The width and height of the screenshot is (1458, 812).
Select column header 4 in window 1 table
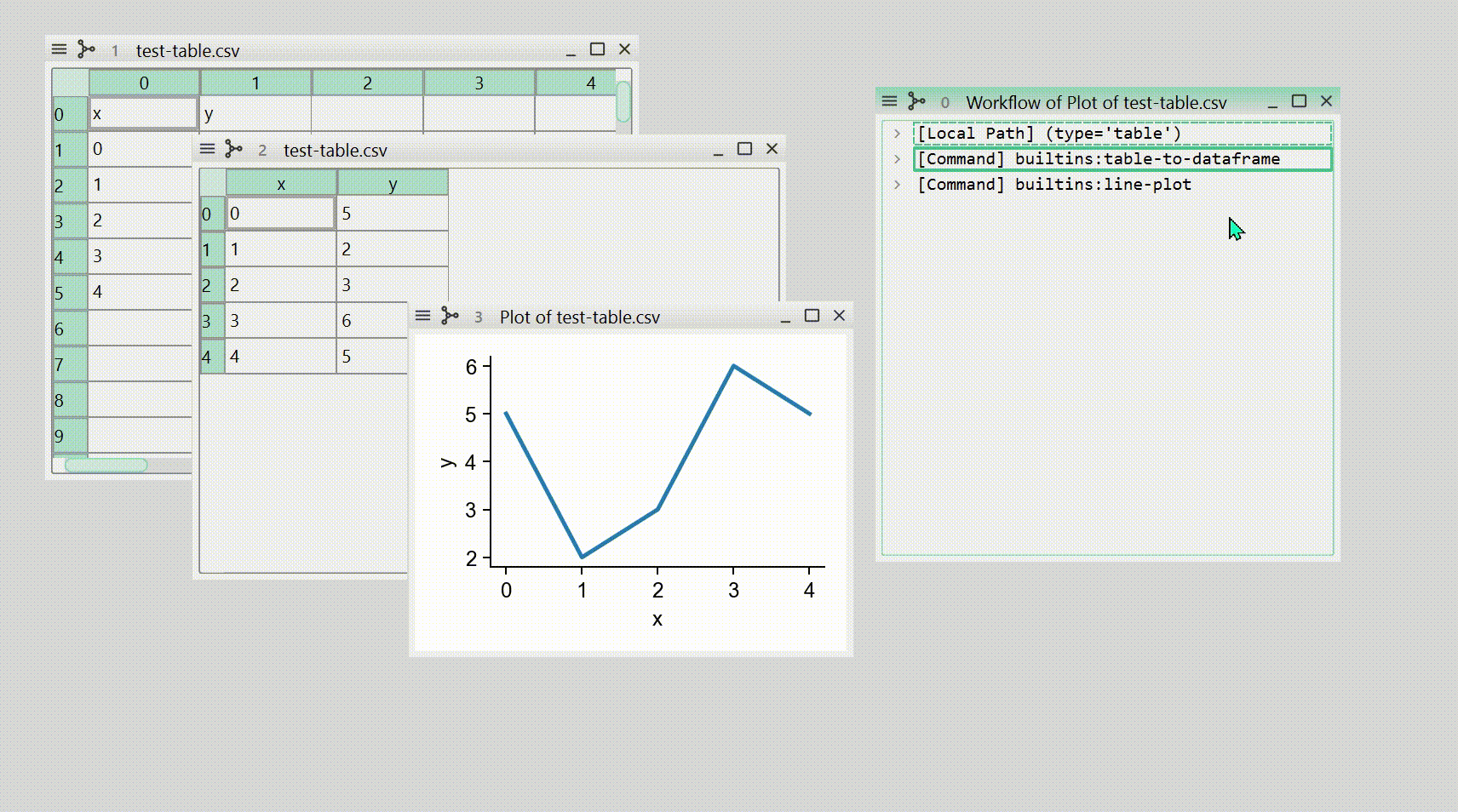click(576, 83)
